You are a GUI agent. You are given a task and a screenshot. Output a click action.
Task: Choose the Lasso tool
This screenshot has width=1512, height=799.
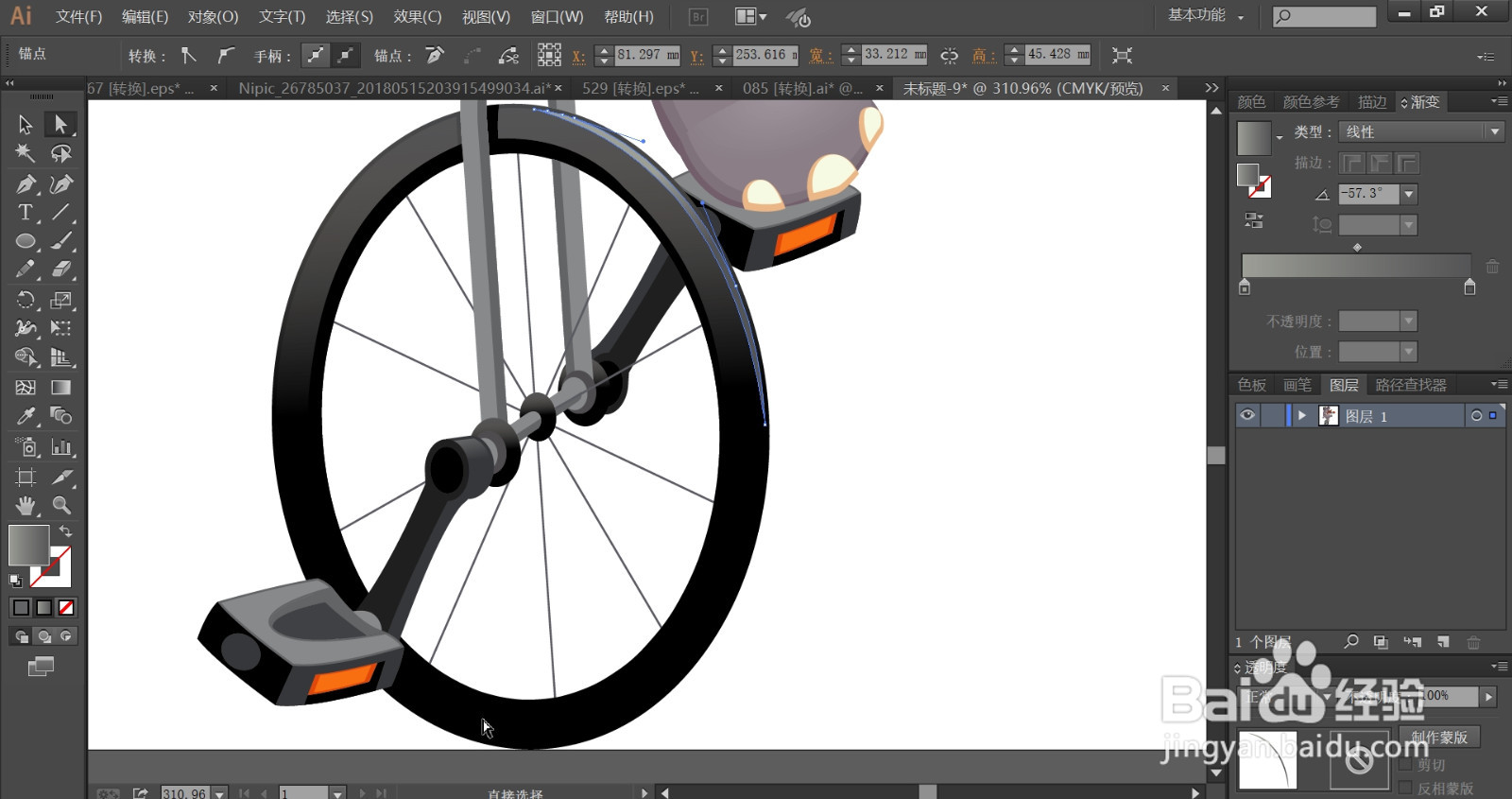(60, 153)
